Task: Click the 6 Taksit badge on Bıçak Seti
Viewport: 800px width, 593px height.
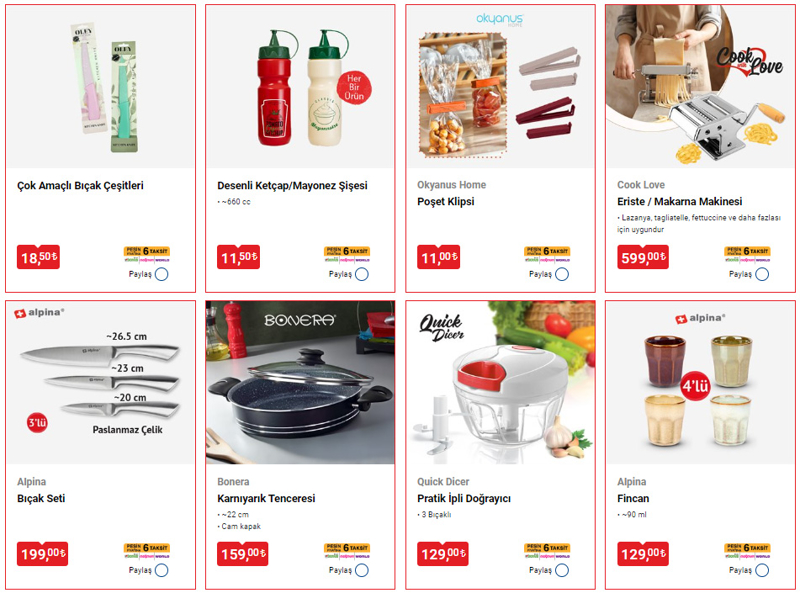Action: tap(146, 548)
